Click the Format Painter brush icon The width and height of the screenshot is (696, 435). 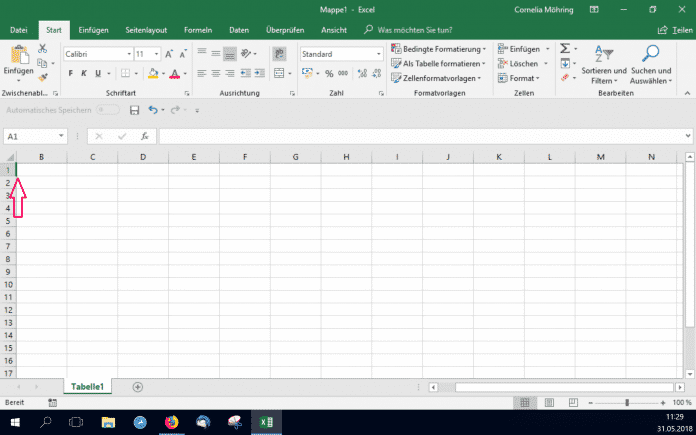[42, 77]
